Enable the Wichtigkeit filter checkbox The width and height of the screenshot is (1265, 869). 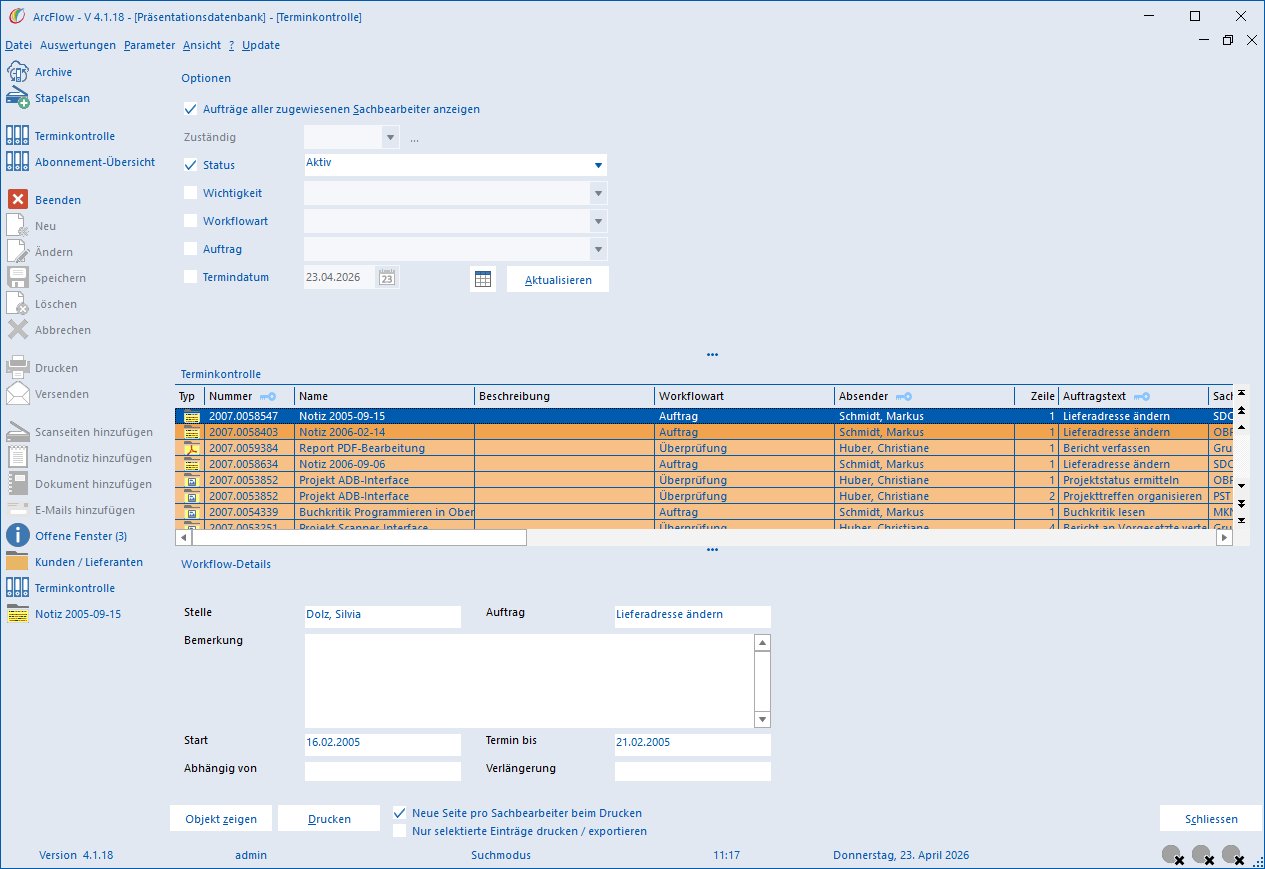click(190, 193)
